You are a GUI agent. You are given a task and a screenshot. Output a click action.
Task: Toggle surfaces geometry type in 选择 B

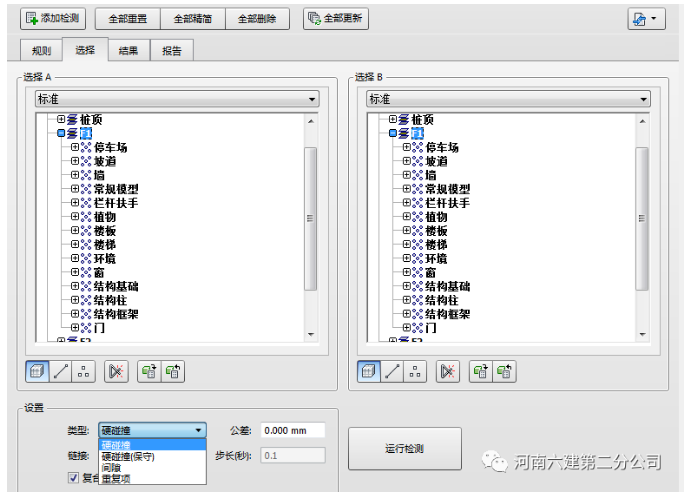pos(369,372)
